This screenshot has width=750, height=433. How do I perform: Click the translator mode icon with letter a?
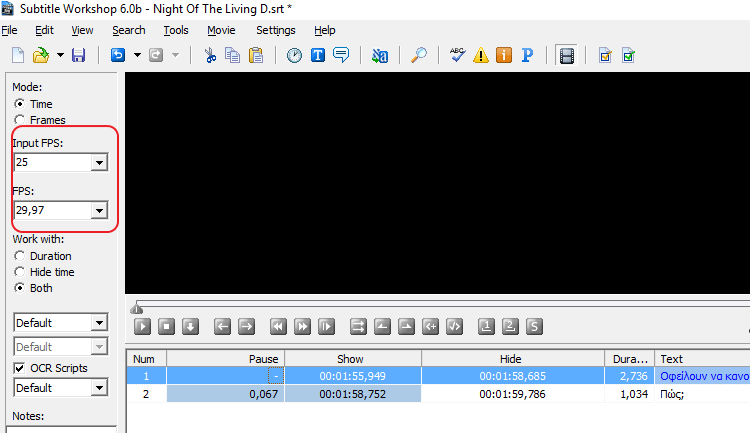click(x=380, y=56)
